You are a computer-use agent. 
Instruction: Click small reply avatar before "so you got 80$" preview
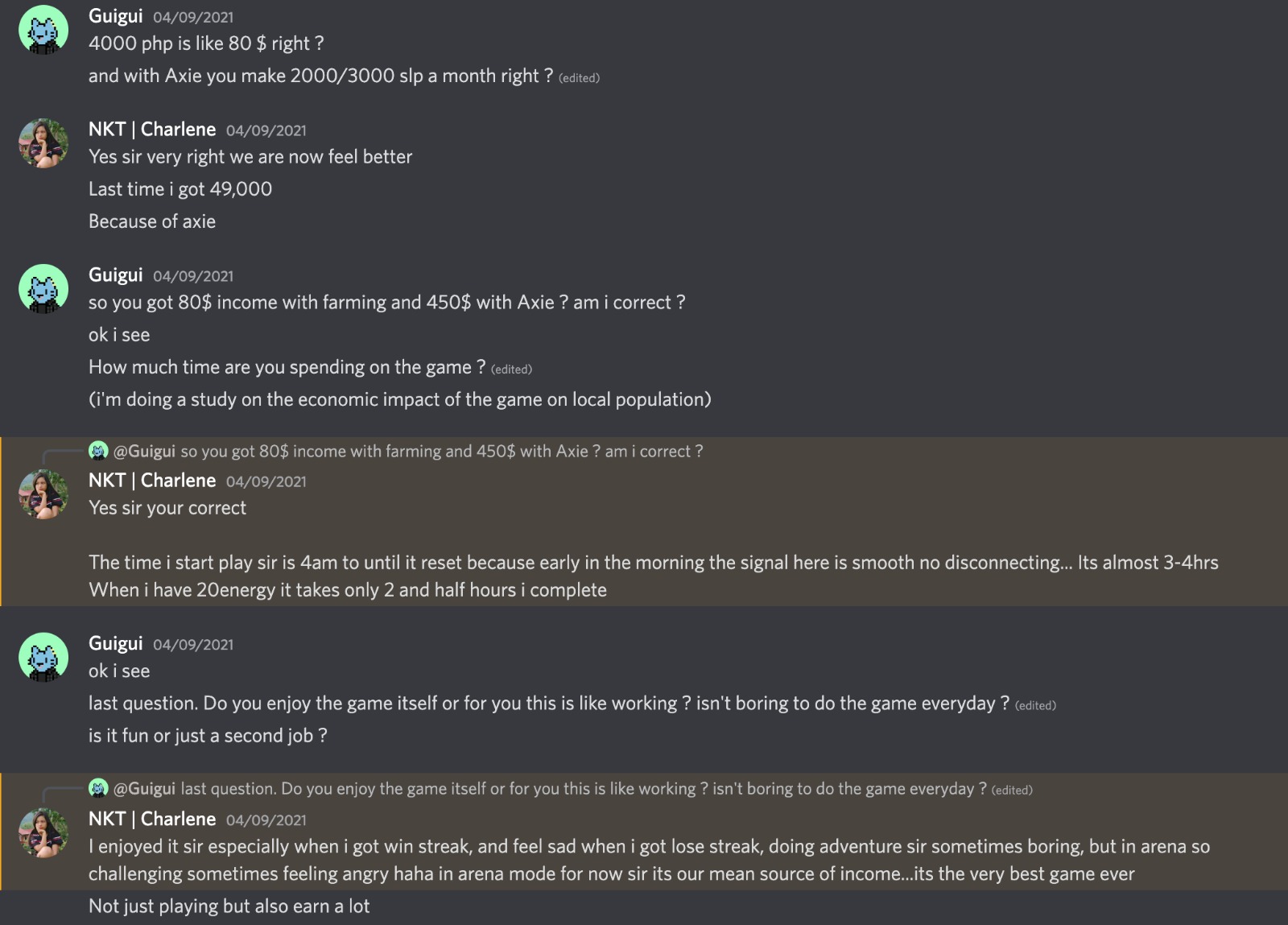coord(98,451)
